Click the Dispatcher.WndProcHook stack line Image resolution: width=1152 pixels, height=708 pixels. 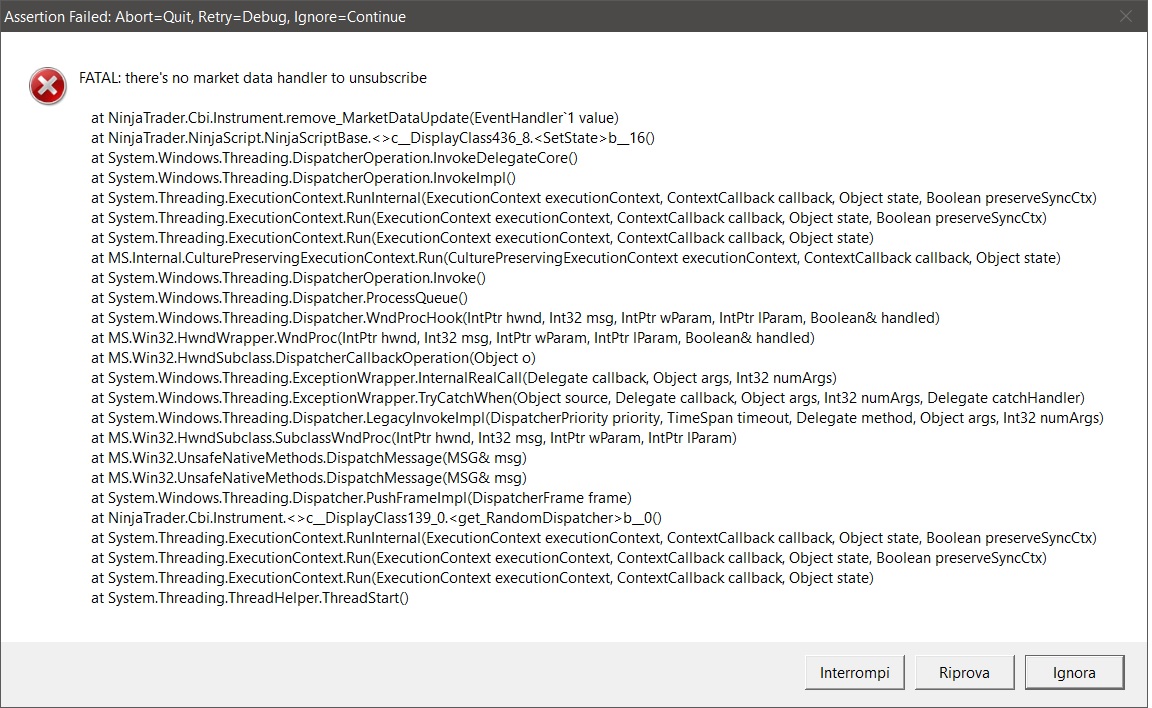[516, 318]
